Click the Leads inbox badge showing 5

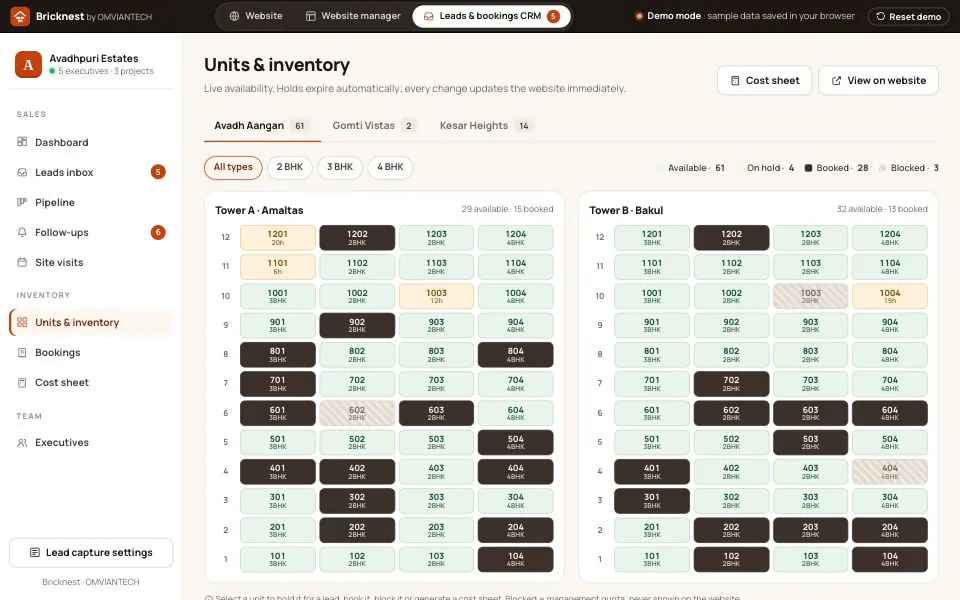(158, 172)
